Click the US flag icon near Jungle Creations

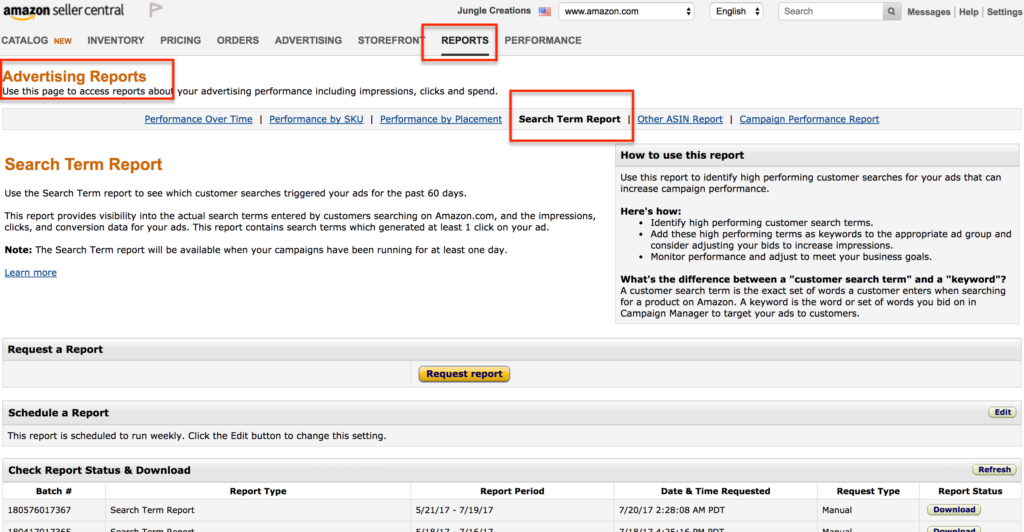coord(545,11)
